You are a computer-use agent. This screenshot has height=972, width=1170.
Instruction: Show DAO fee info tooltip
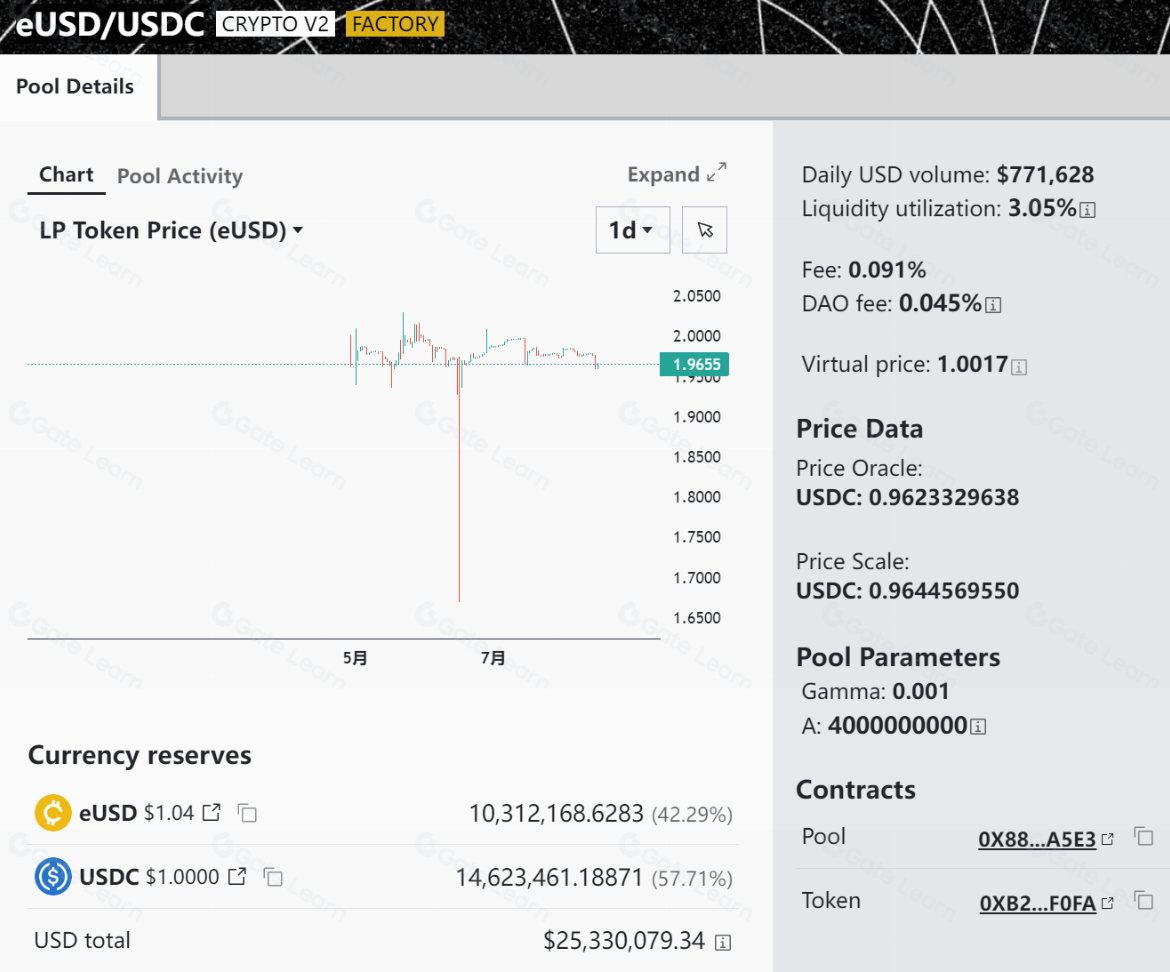pos(993,305)
